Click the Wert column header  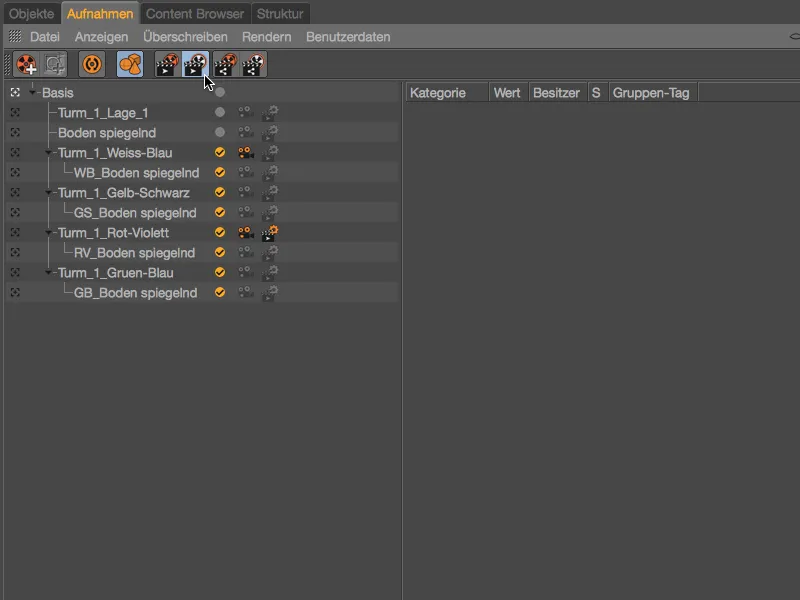(x=508, y=93)
